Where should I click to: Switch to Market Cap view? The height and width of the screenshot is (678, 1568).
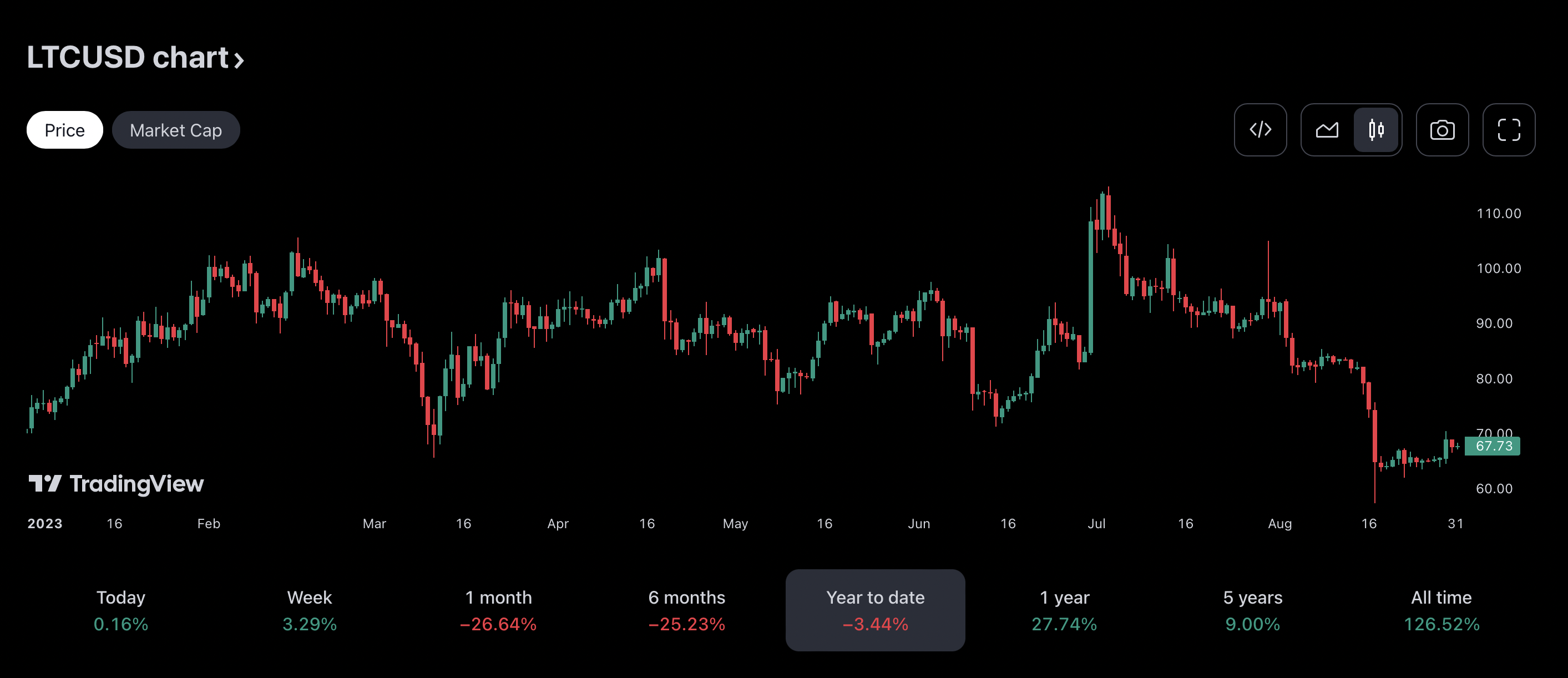(175, 130)
